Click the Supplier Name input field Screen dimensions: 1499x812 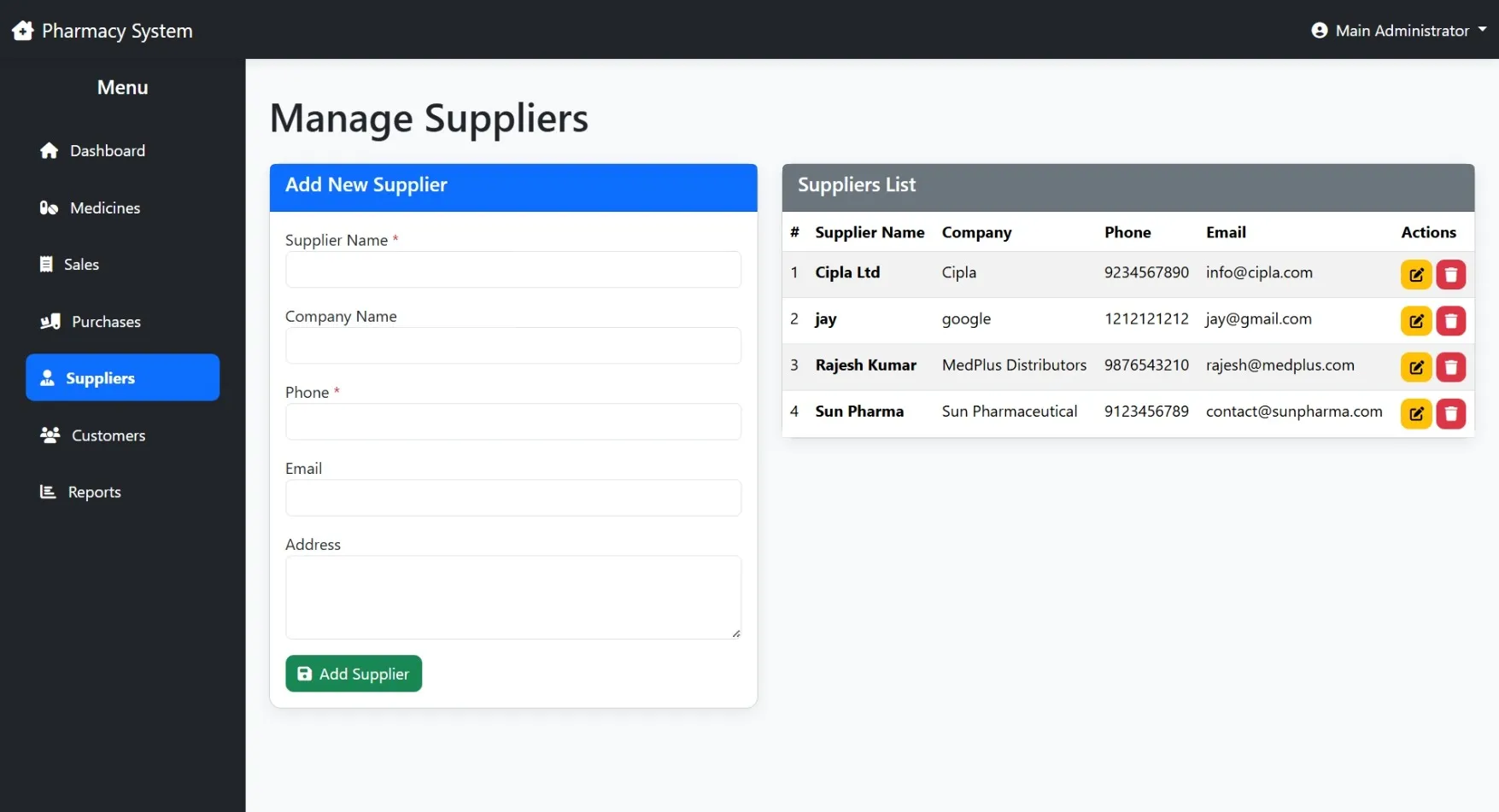[512, 269]
